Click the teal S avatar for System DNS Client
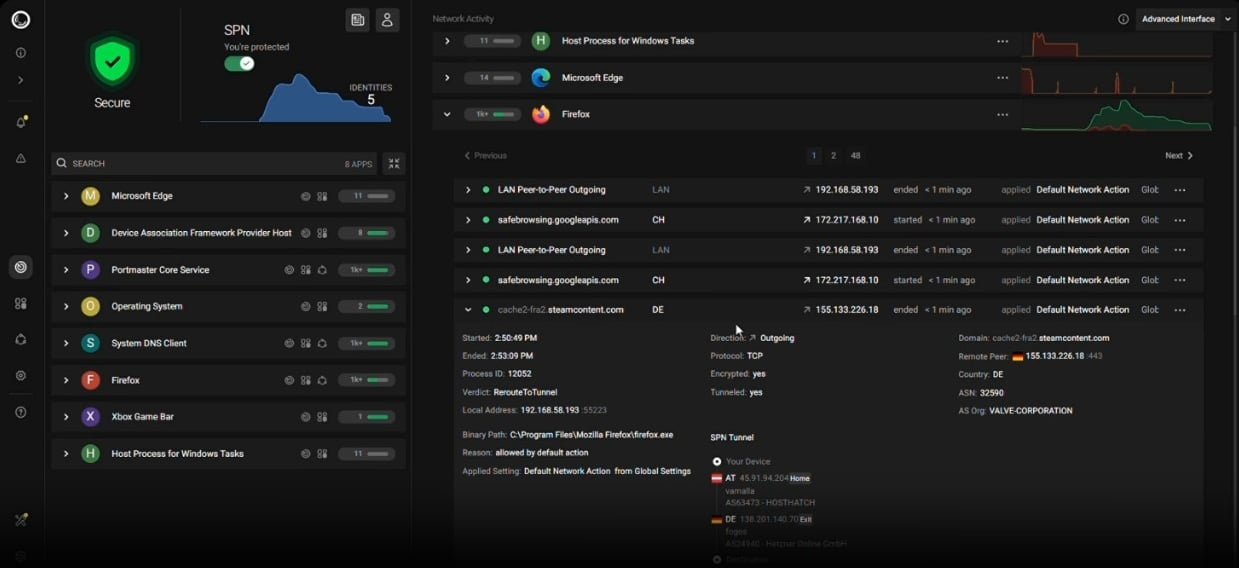Image resolution: width=1239 pixels, height=568 pixels. coord(90,343)
